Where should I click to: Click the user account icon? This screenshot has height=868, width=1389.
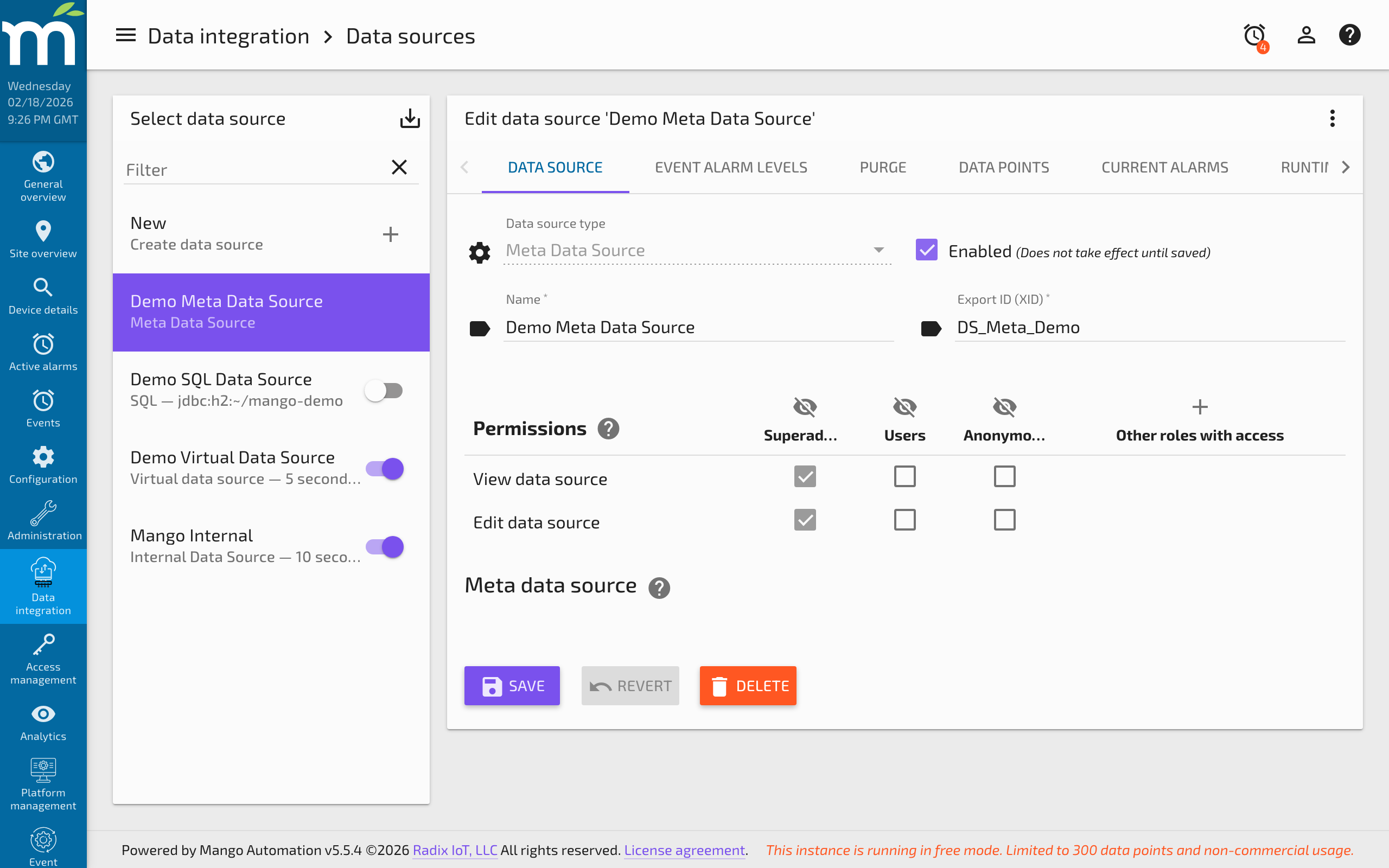pyautogui.click(x=1306, y=35)
